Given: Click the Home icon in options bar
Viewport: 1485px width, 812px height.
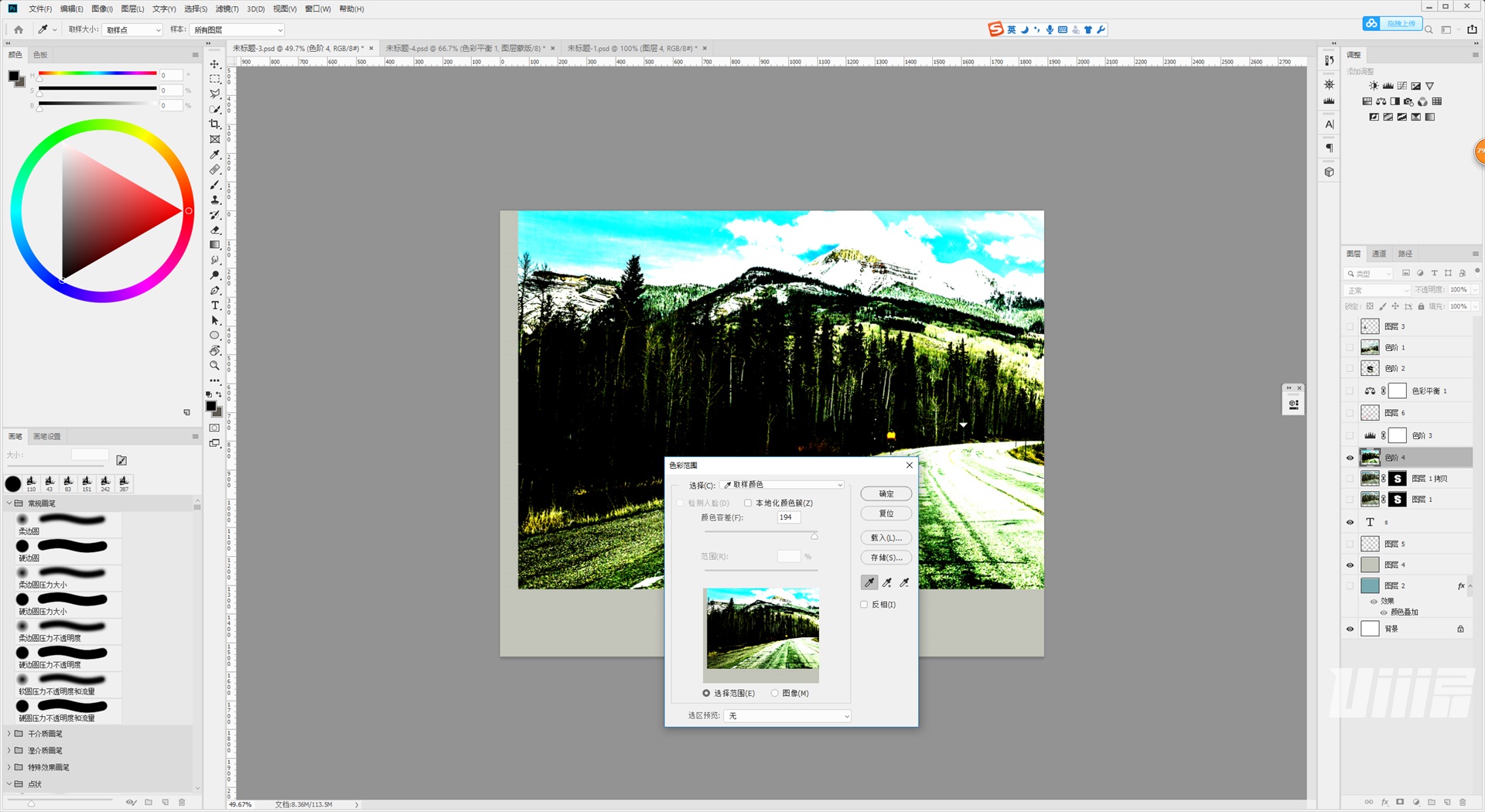Looking at the screenshot, I should (19, 29).
